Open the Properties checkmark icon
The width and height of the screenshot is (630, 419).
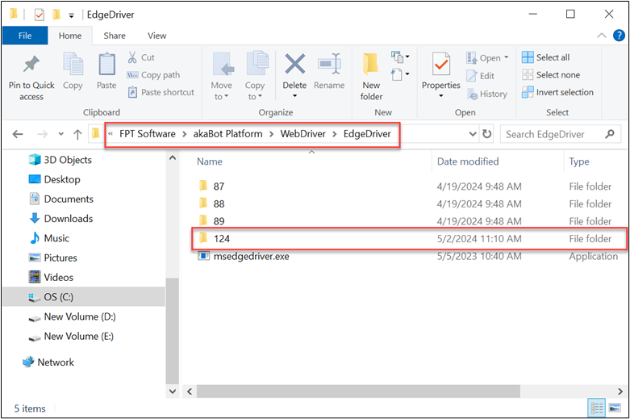(441, 64)
